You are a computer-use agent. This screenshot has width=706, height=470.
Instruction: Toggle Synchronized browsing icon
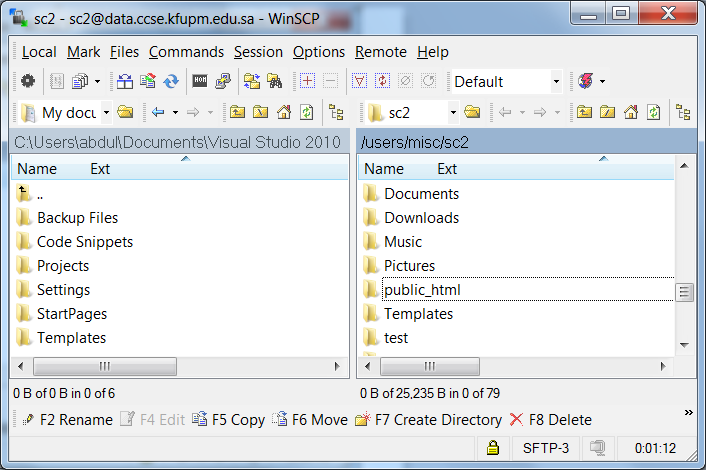pyautogui.click(x=252, y=81)
